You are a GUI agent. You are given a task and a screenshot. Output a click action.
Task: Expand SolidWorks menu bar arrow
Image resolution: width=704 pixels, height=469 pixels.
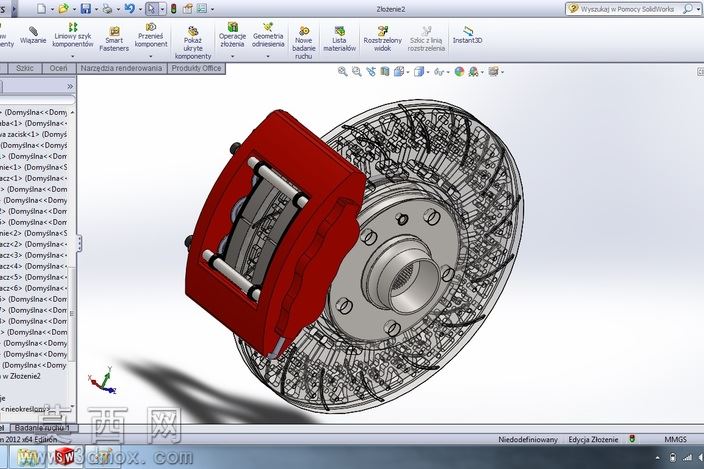click(x=14, y=9)
